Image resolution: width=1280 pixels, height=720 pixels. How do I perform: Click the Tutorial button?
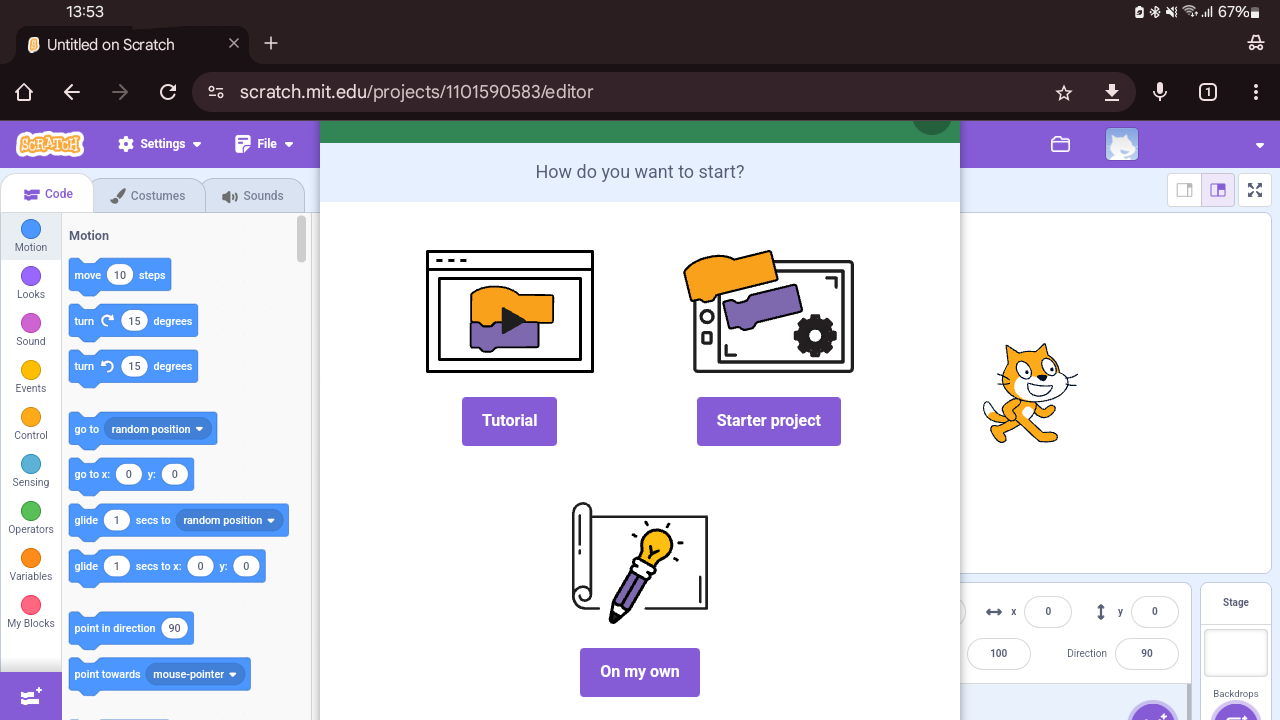coord(509,421)
